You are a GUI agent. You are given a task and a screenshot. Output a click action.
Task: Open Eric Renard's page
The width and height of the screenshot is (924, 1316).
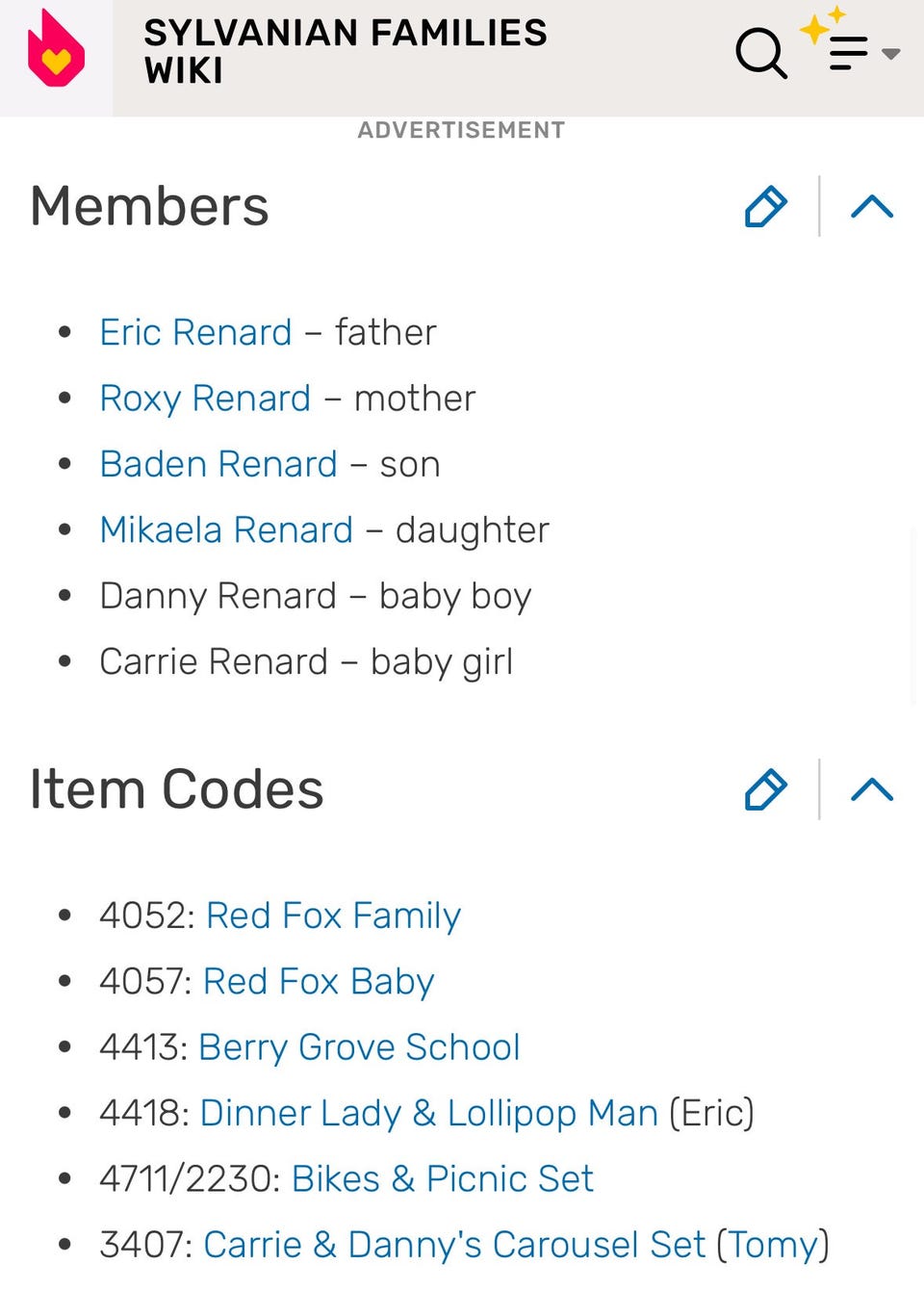(x=195, y=332)
